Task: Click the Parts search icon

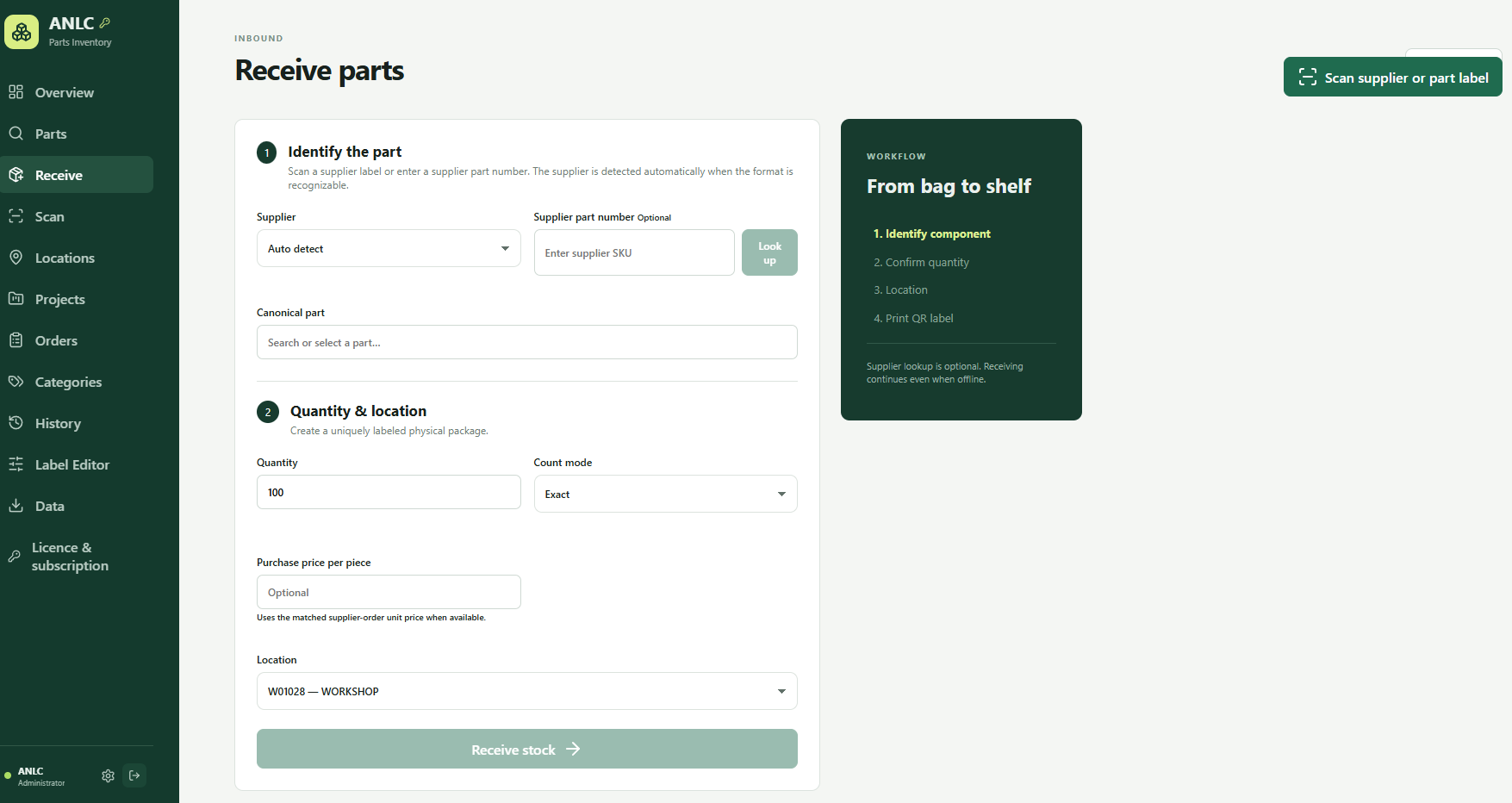Action: point(16,134)
